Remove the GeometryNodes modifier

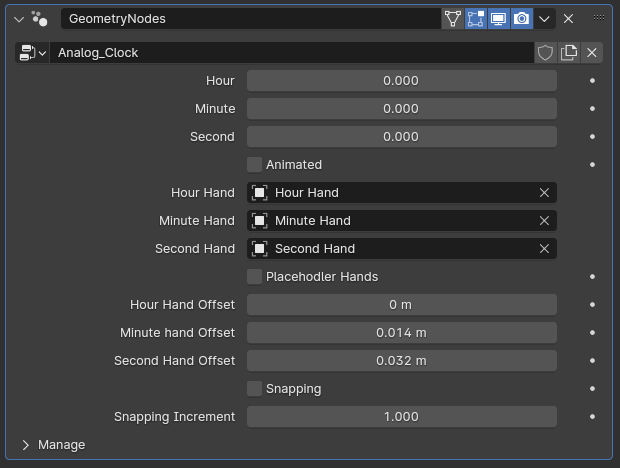tap(569, 19)
